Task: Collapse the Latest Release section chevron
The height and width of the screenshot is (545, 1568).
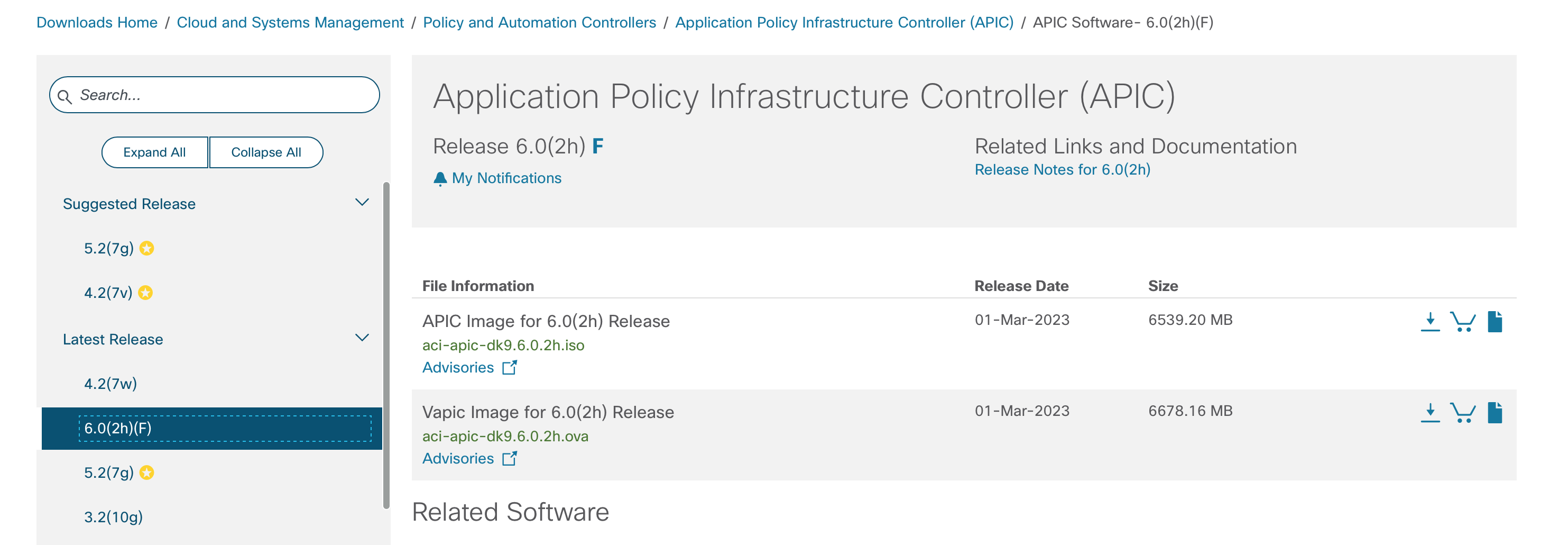Action: pos(362,338)
